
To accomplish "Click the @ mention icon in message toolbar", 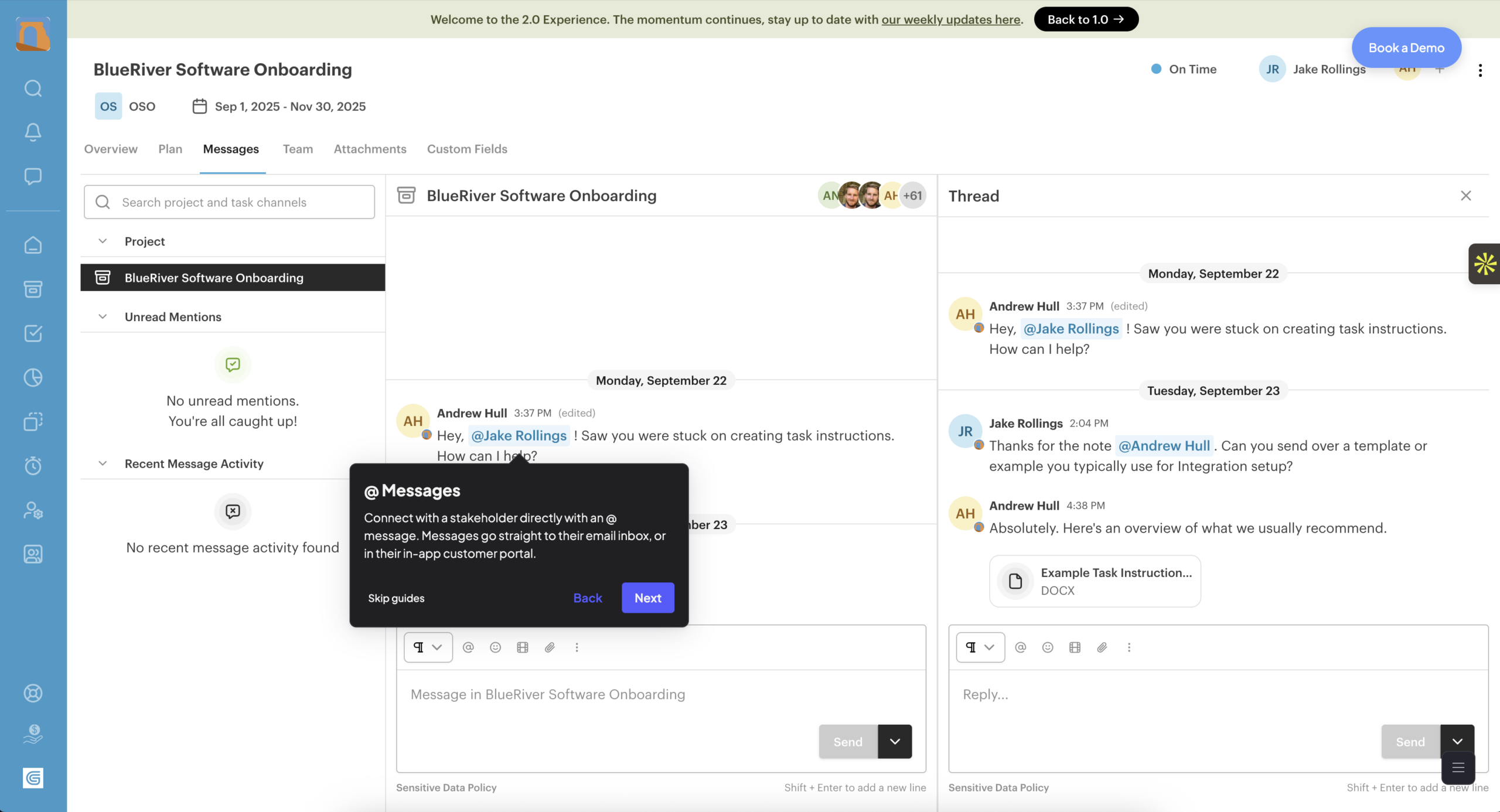I will 468,647.
